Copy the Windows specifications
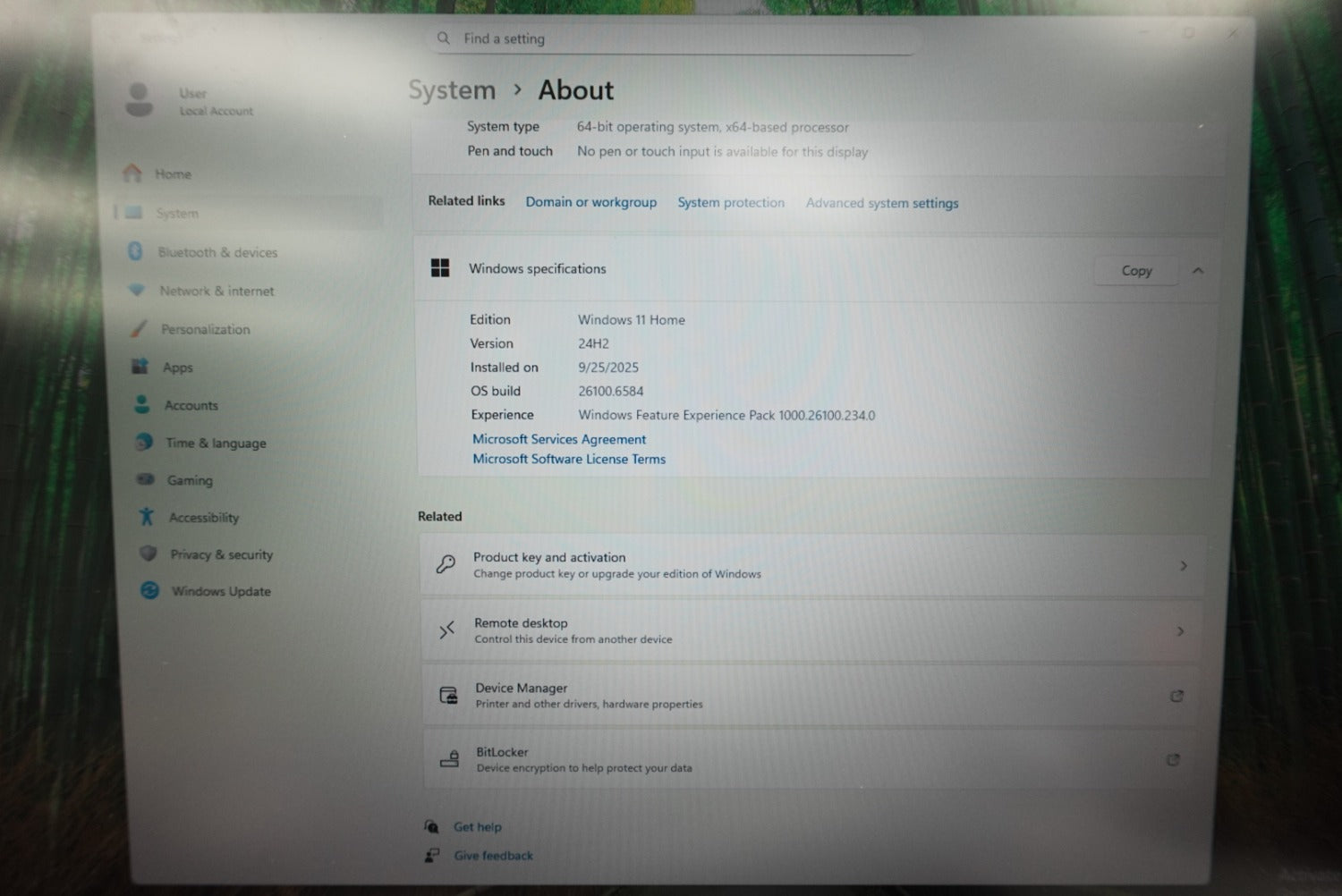The image size is (1342, 896). pyautogui.click(x=1136, y=270)
